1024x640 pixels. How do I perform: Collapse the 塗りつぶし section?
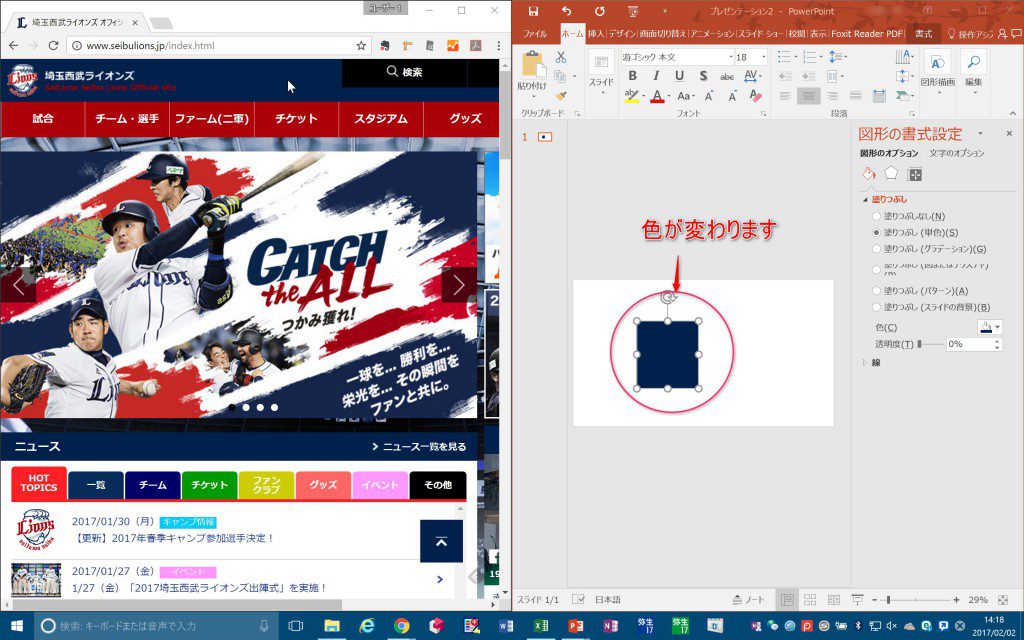(866, 200)
